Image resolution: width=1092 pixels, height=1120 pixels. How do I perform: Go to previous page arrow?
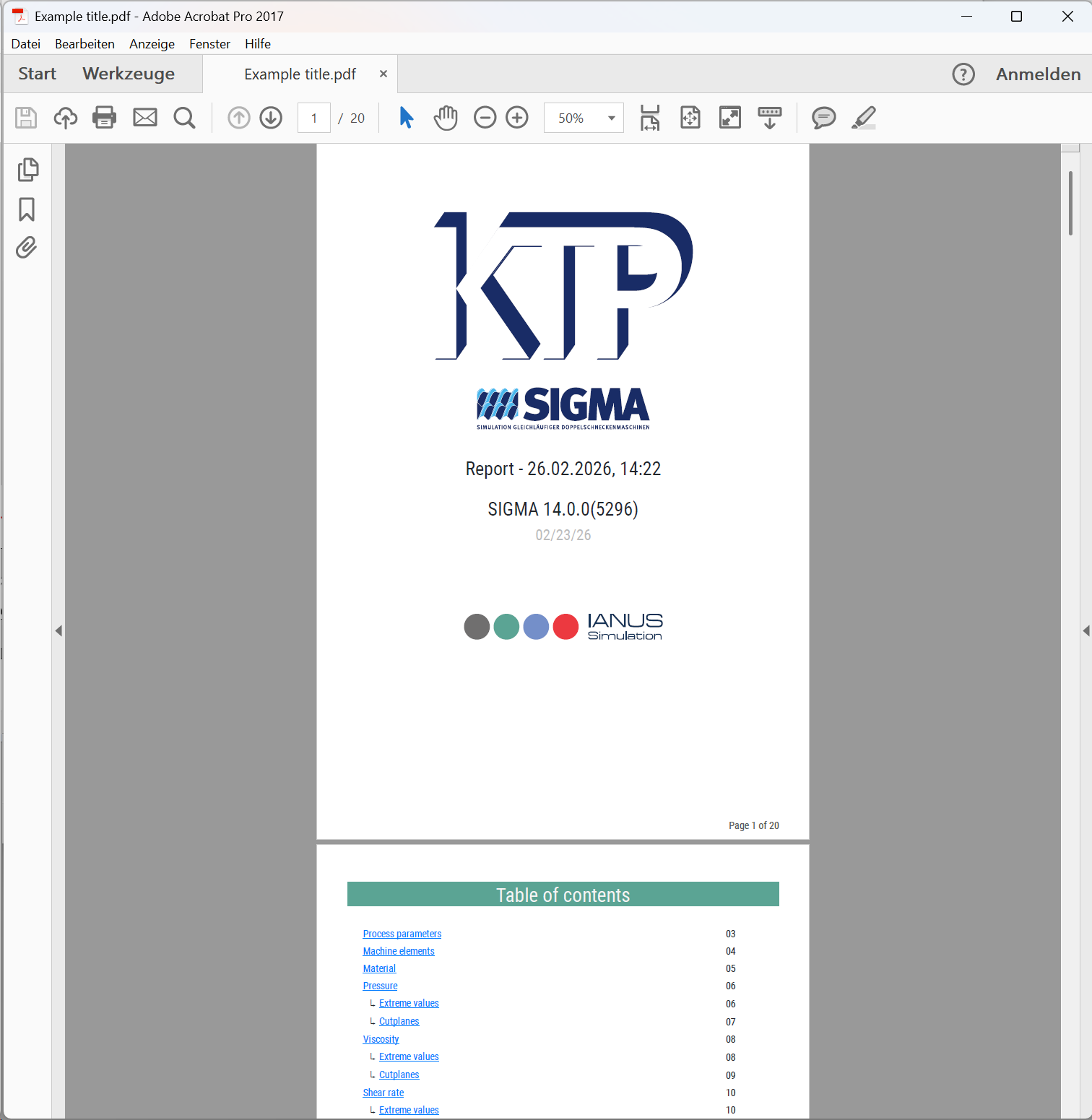pyautogui.click(x=239, y=118)
